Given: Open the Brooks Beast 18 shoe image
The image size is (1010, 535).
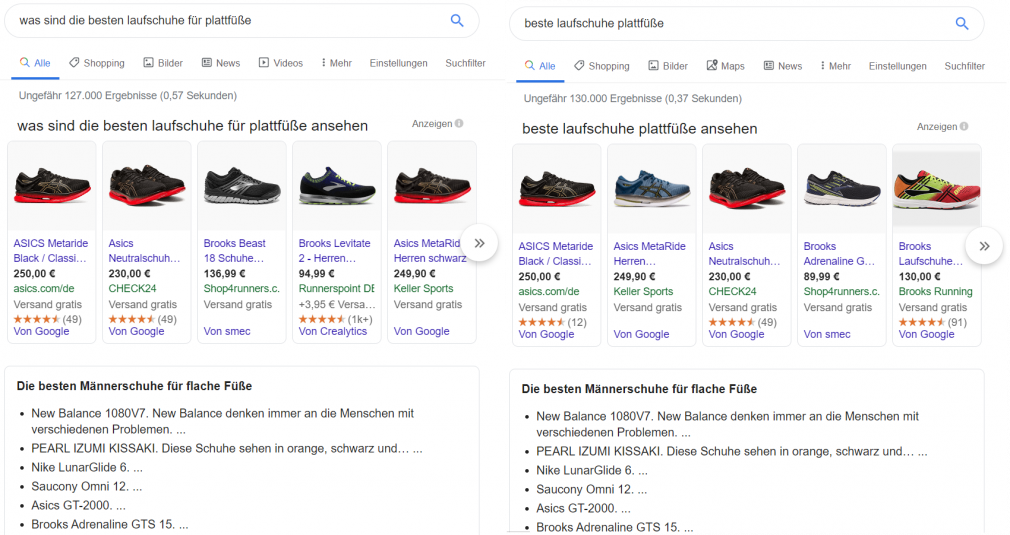Looking at the screenshot, I should [x=242, y=187].
